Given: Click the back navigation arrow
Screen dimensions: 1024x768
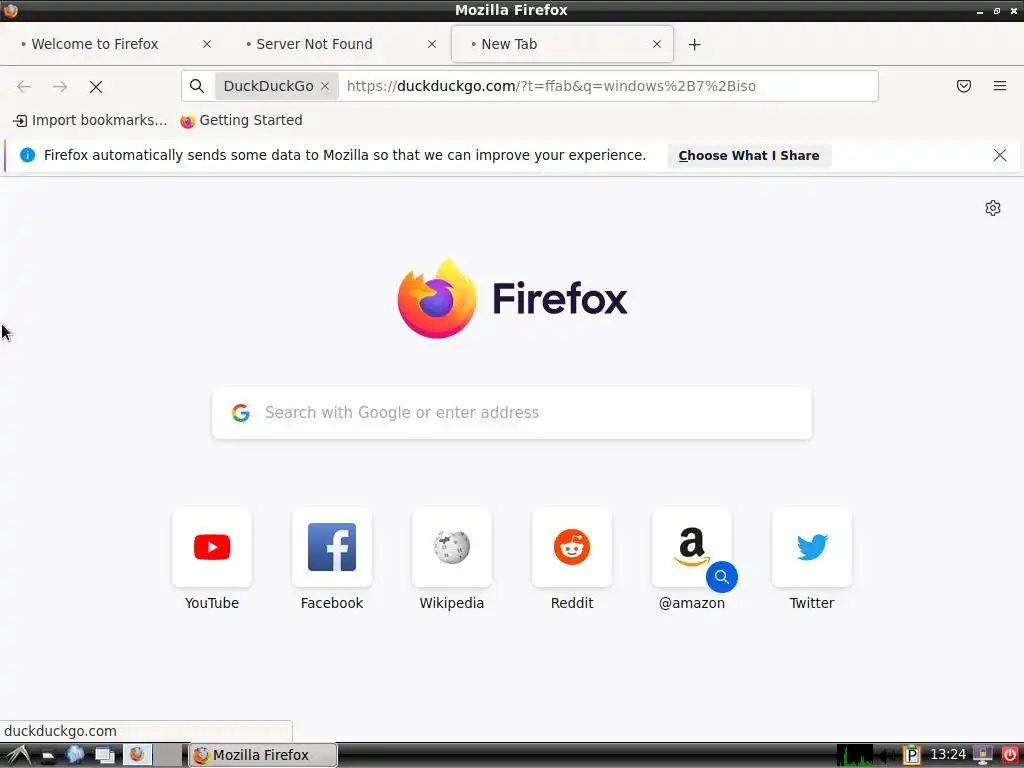Looking at the screenshot, I should 24,86.
